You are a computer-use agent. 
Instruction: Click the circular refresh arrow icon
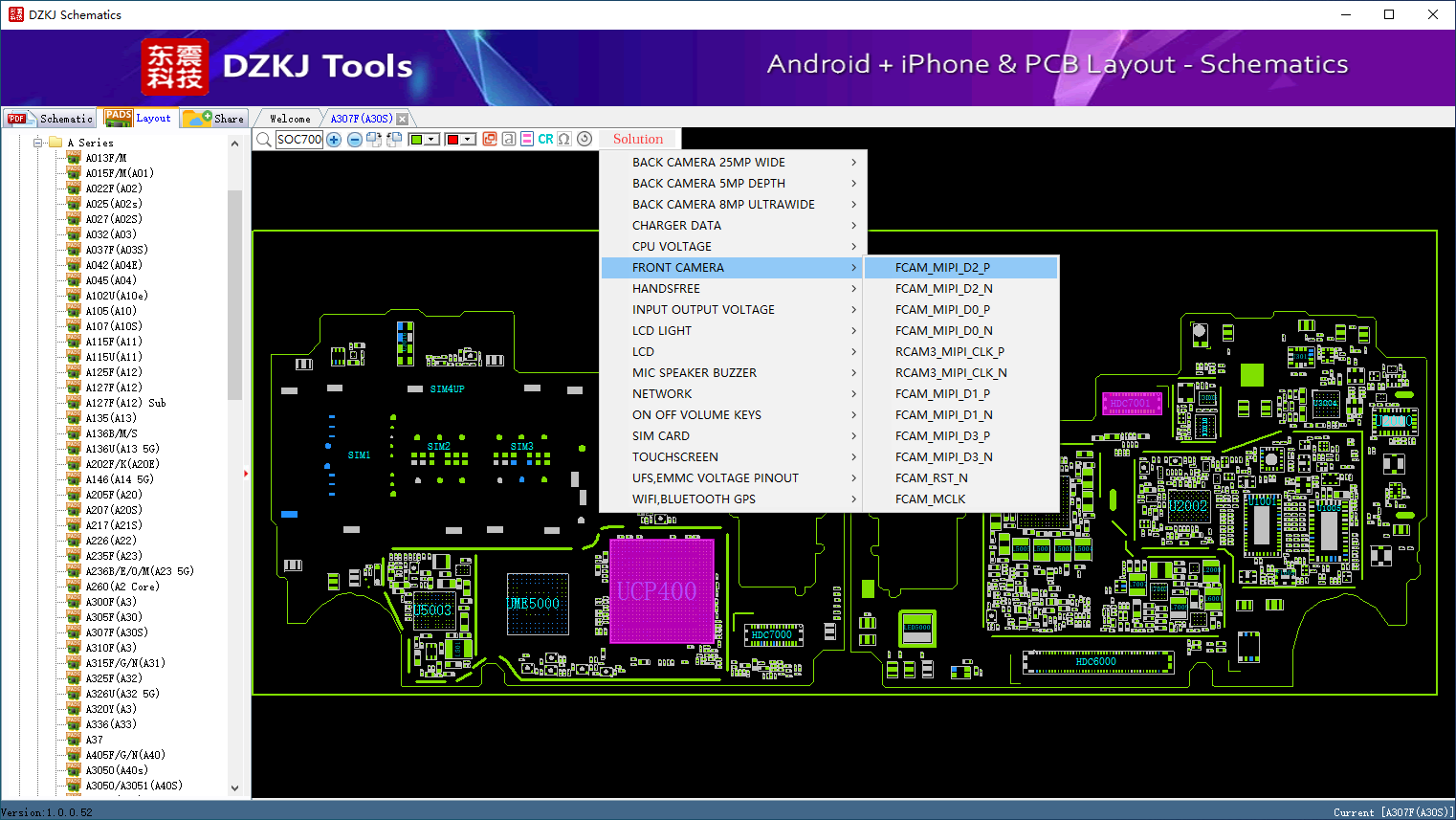[x=585, y=139]
